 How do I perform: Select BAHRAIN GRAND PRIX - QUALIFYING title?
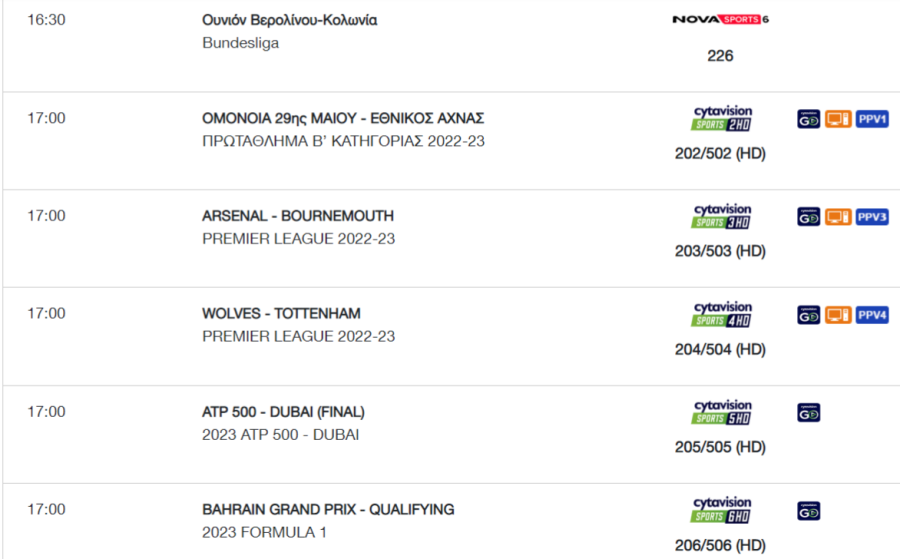[x=328, y=510]
